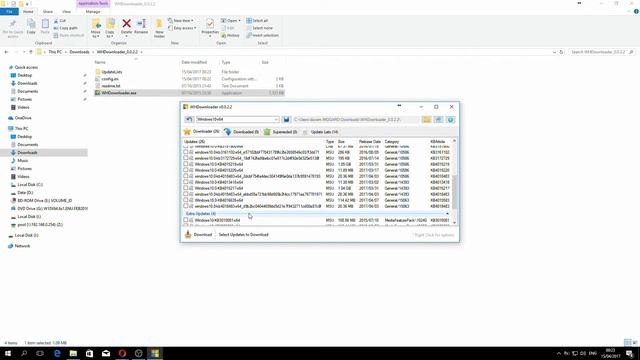
Task: Open the Store taskbar icon
Action: tap(89, 353)
